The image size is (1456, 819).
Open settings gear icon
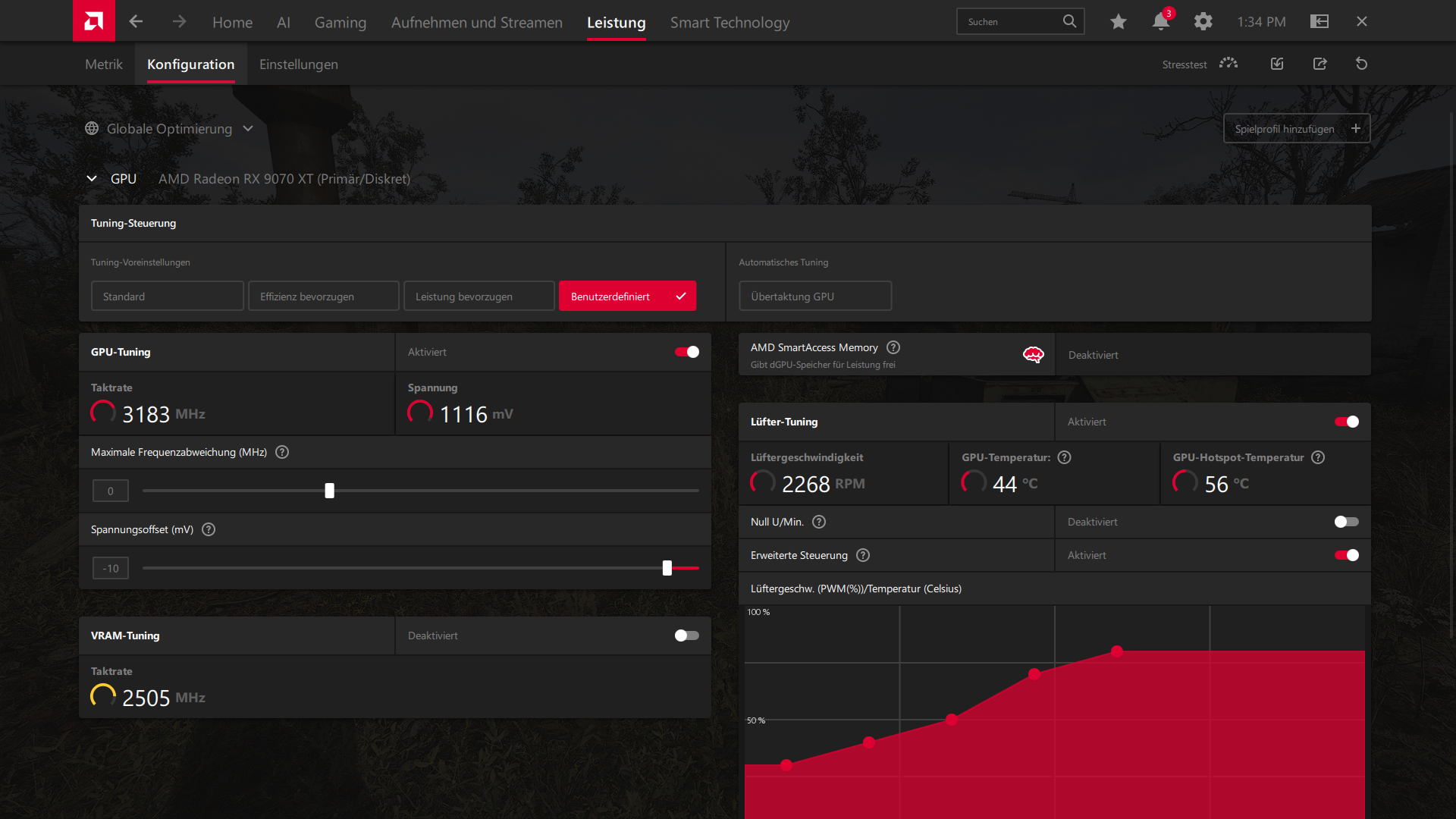click(1203, 22)
